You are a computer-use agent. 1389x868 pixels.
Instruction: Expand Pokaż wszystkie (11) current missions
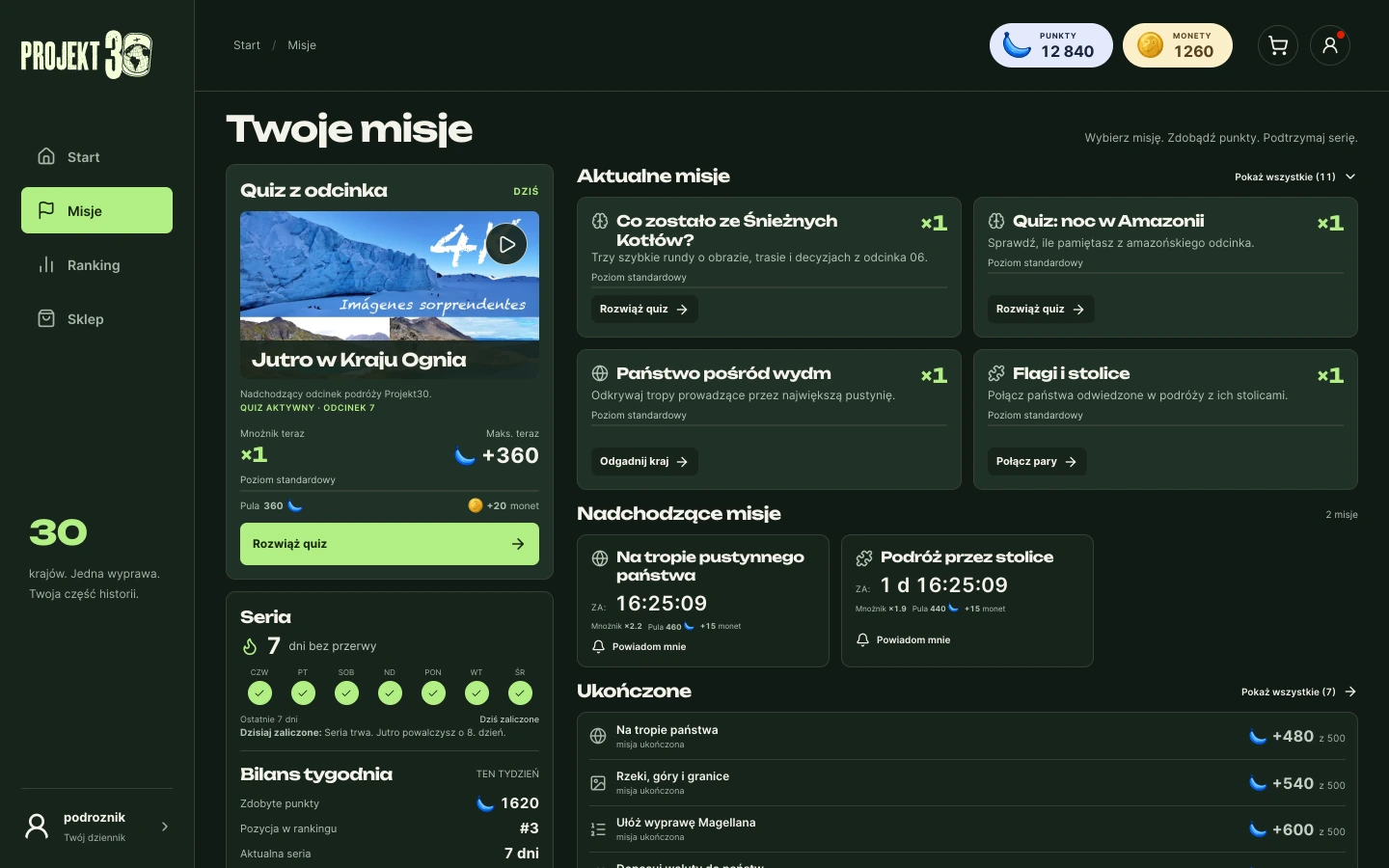[x=1295, y=176]
